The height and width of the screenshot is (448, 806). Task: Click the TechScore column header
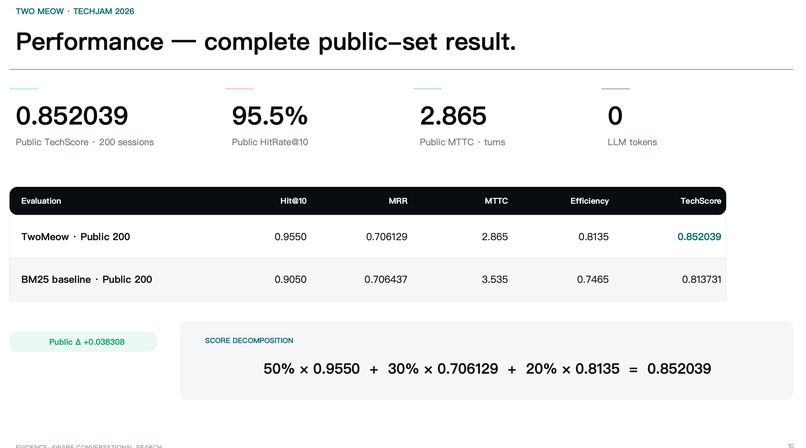(x=701, y=201)
